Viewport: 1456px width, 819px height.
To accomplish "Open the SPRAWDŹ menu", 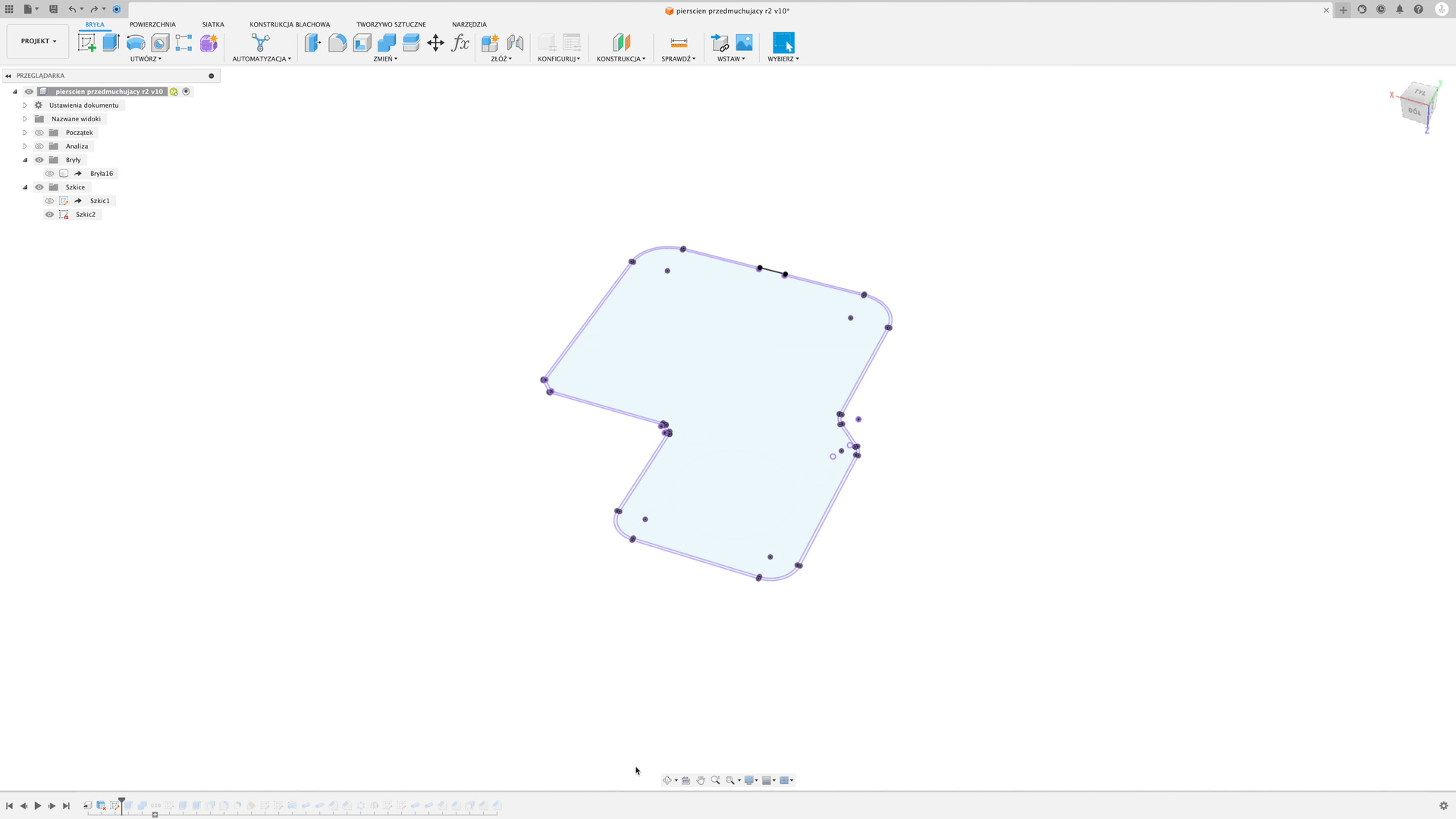I will [679, 58].
